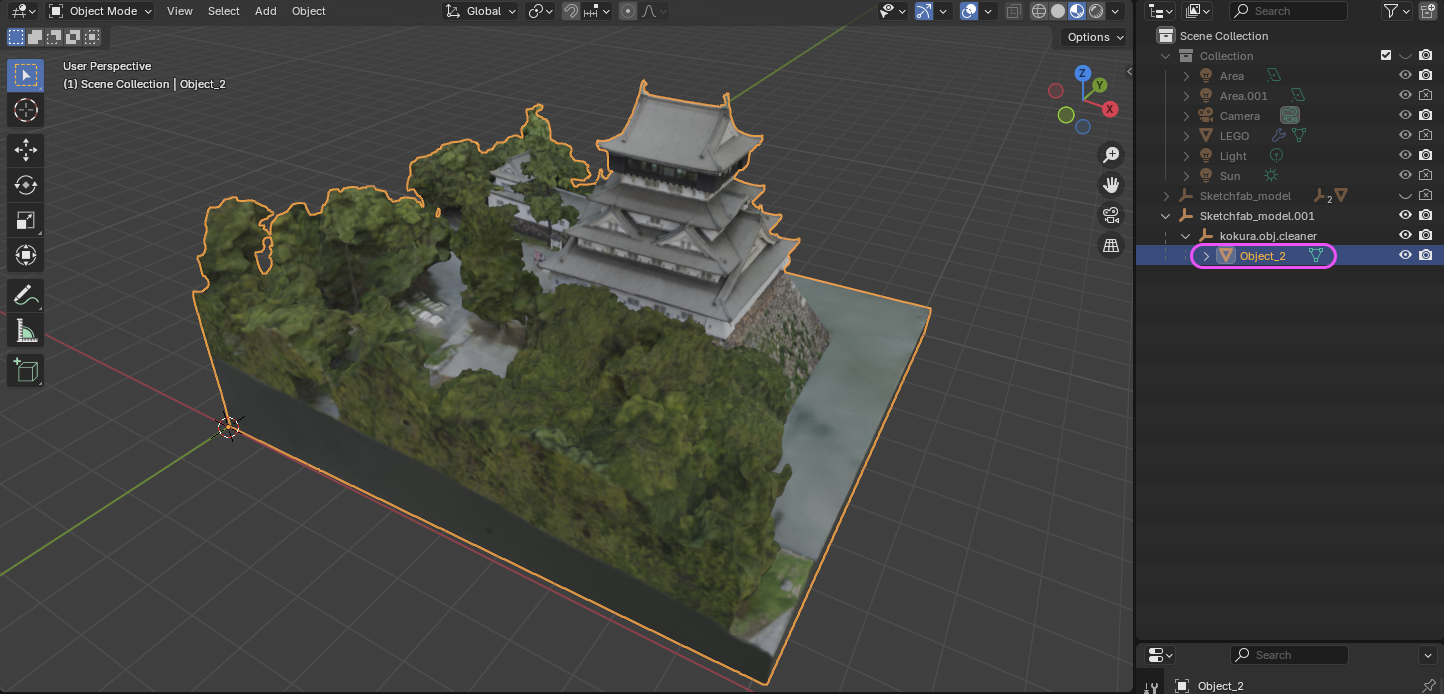
Task: Hide Object_2 in viewport
Action: [x=1405, y=256]
